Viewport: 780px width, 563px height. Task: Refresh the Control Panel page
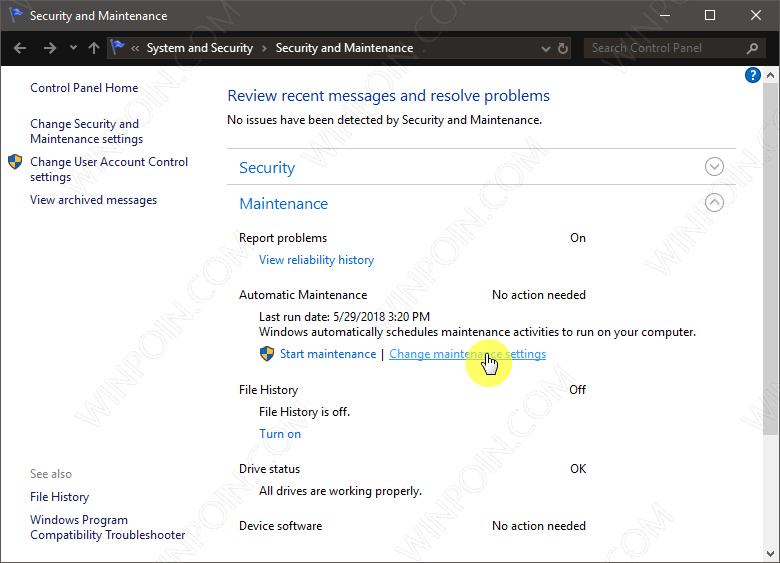click(563, 48)
